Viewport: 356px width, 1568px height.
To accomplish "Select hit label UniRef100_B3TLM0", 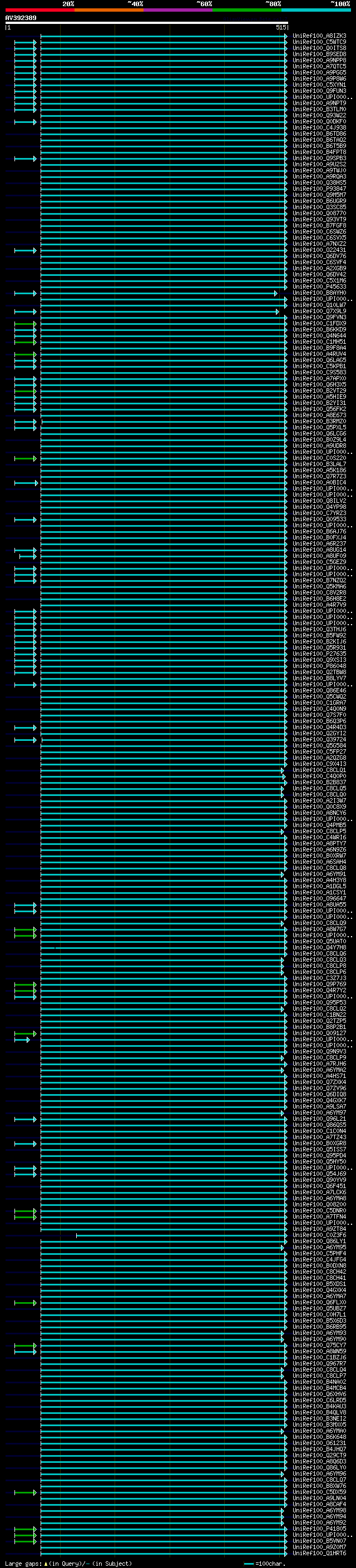I will (x=319, y=109).
